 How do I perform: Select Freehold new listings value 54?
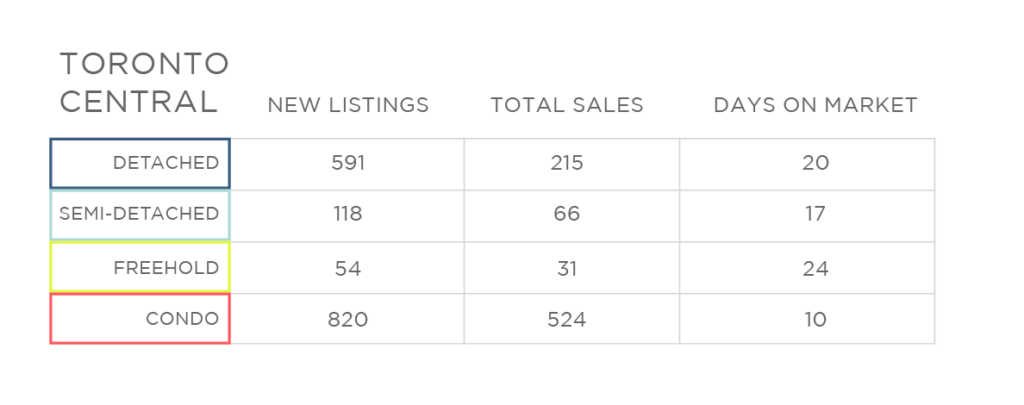[347, 268]
